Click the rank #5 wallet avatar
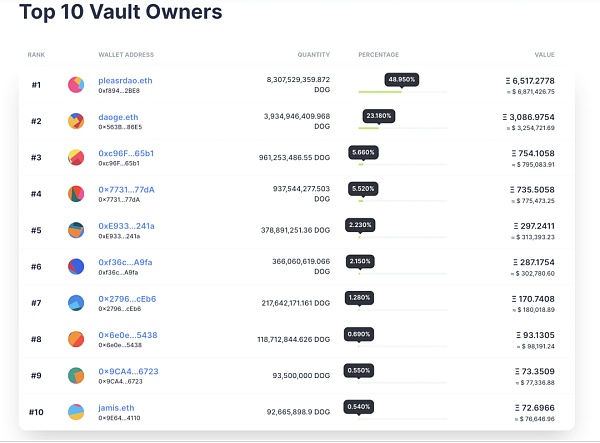Image resolution: width=600 pixels, height=443 pixels. coord(76,230)
